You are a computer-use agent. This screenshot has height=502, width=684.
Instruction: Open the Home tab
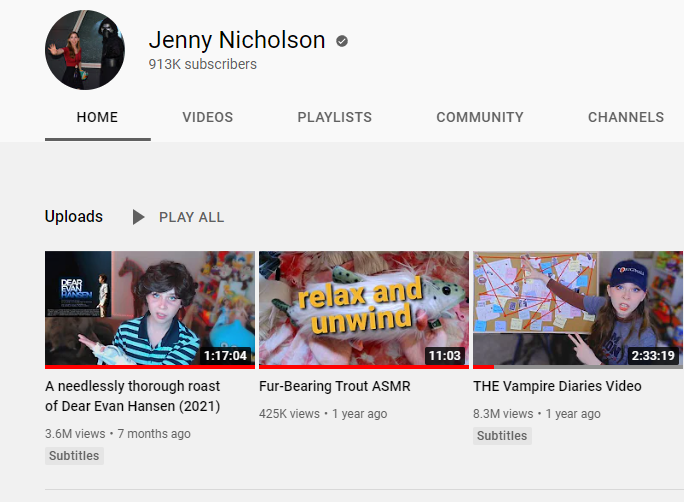97,117
